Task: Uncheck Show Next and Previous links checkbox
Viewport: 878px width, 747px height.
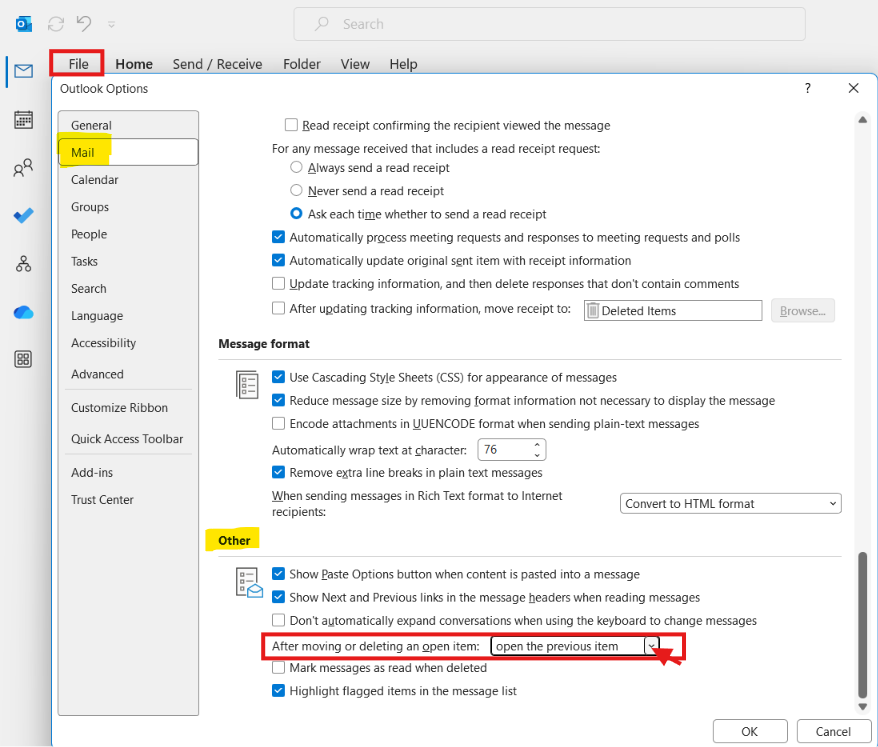Action: (278, 597)
